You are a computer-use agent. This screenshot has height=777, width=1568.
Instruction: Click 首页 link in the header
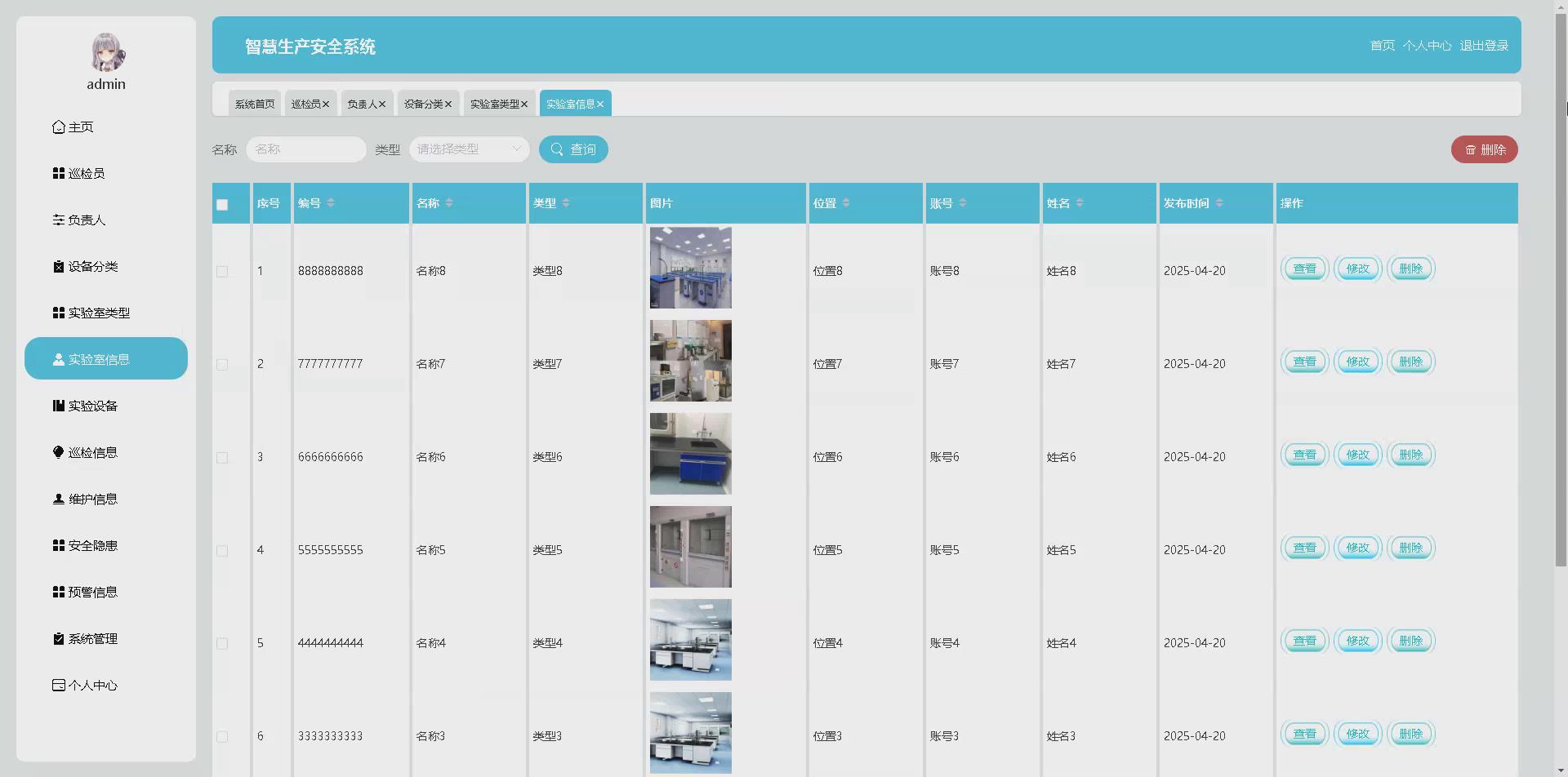tap(1383, 46)
